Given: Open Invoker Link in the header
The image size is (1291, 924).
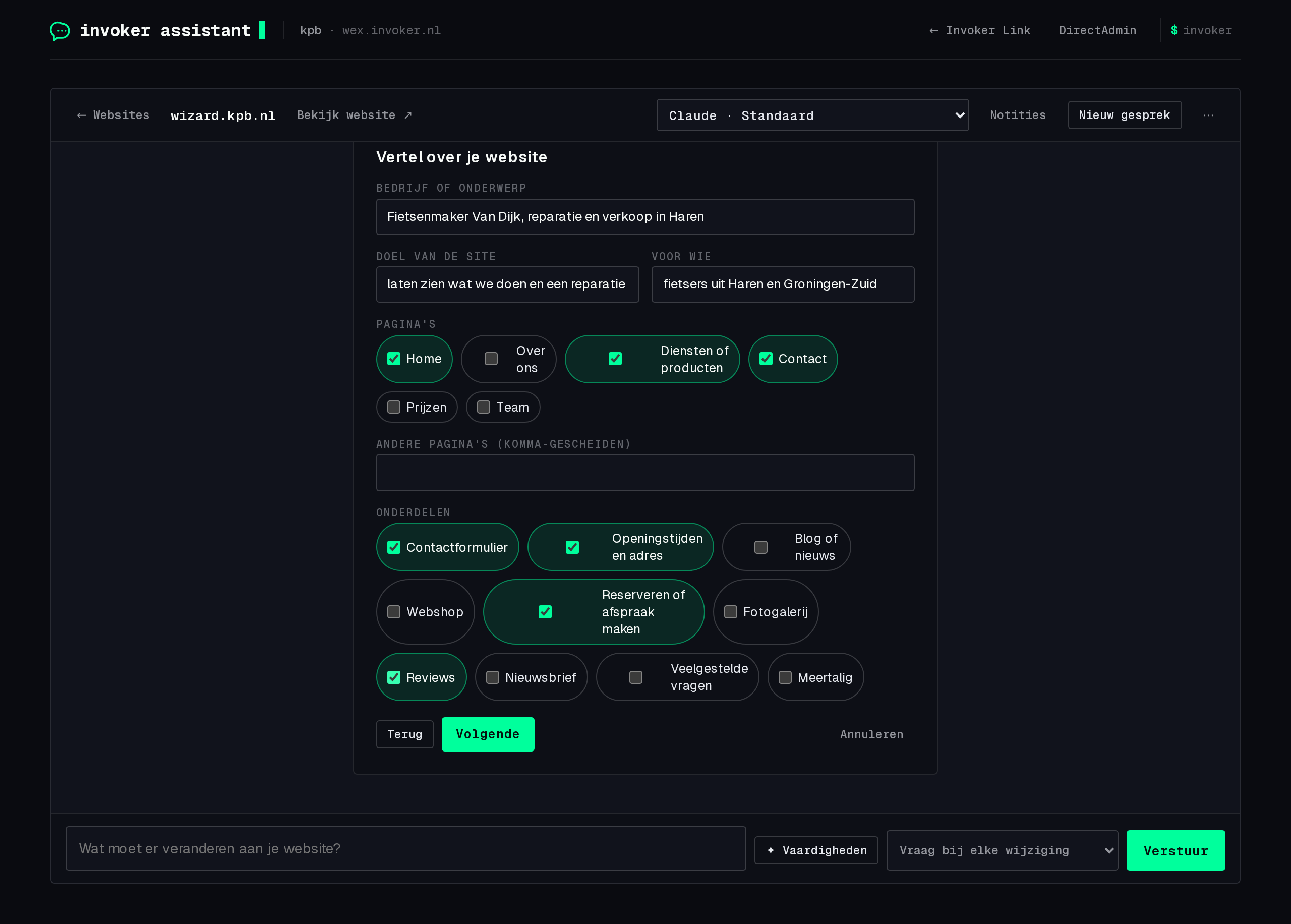Looking at the screenshot, I should [979, 31].
